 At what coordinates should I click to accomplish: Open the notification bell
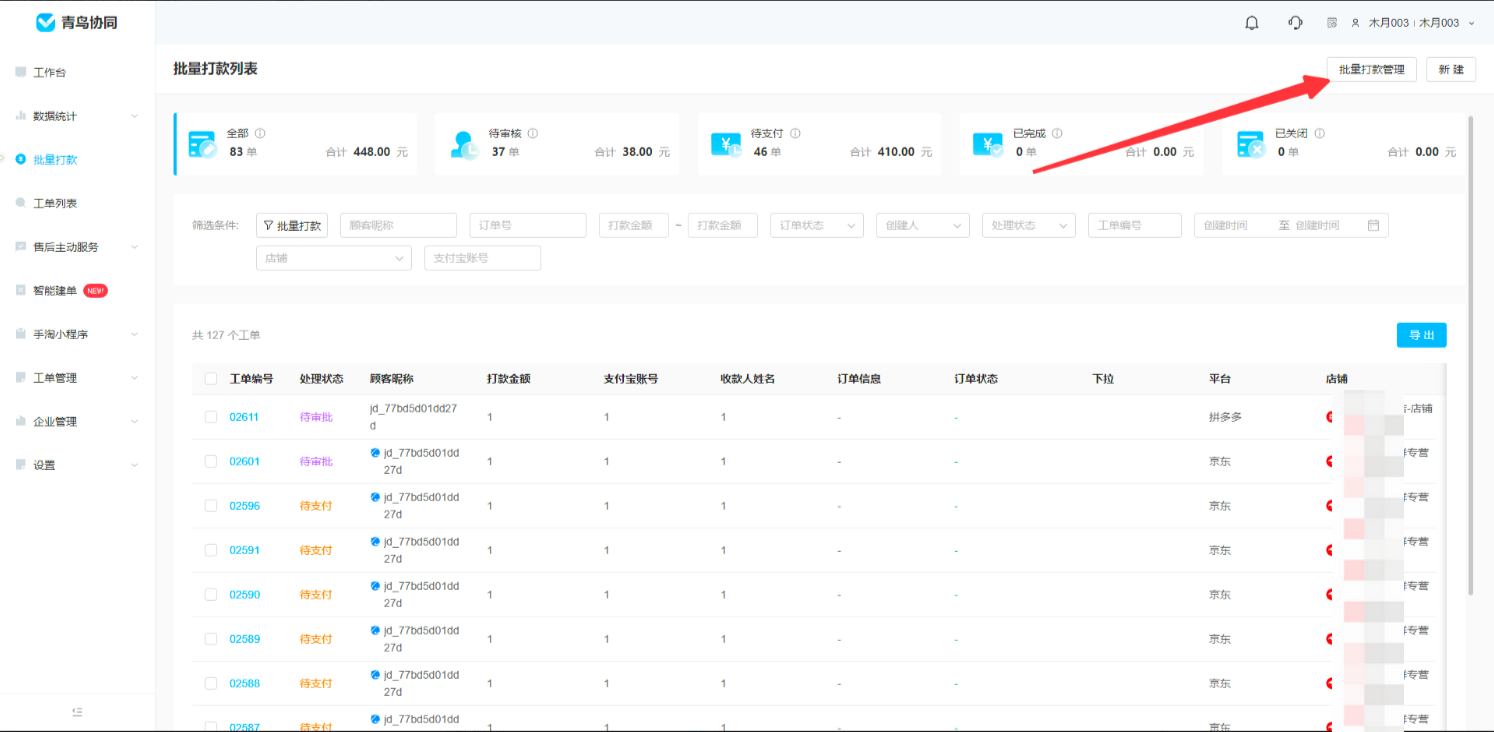coord(1252,23)
